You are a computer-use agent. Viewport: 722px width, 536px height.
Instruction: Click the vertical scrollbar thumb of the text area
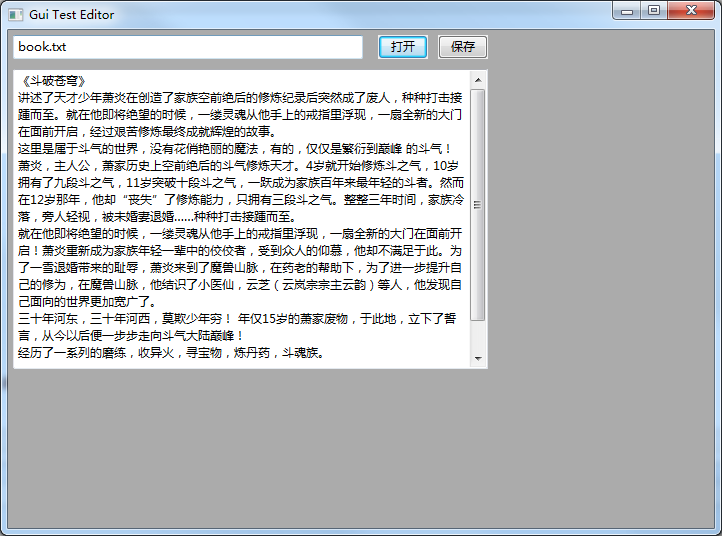coord(478,204)
